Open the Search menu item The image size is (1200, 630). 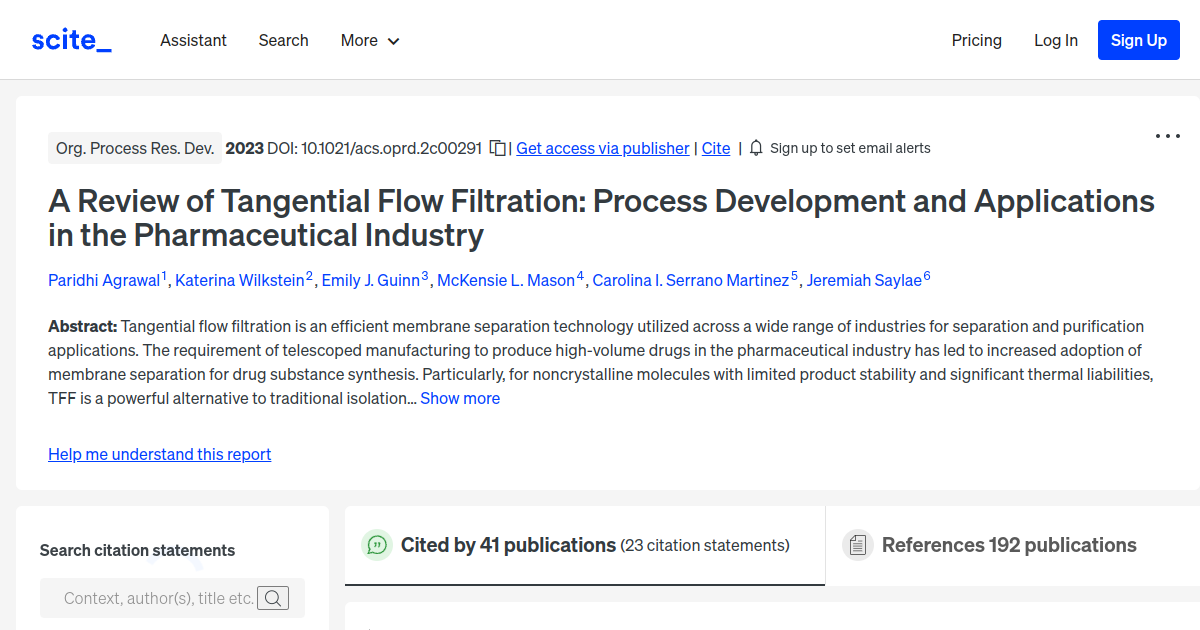coord(283,40)
